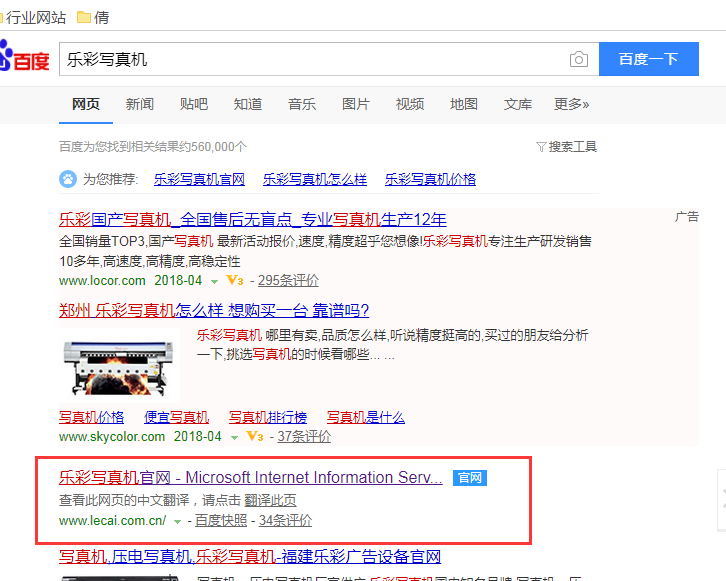This screenshot has width=726, height=581.
Task: Click the V3 credibility badge for locor.com
Action: pyautogui.click(x=234, y=281)
